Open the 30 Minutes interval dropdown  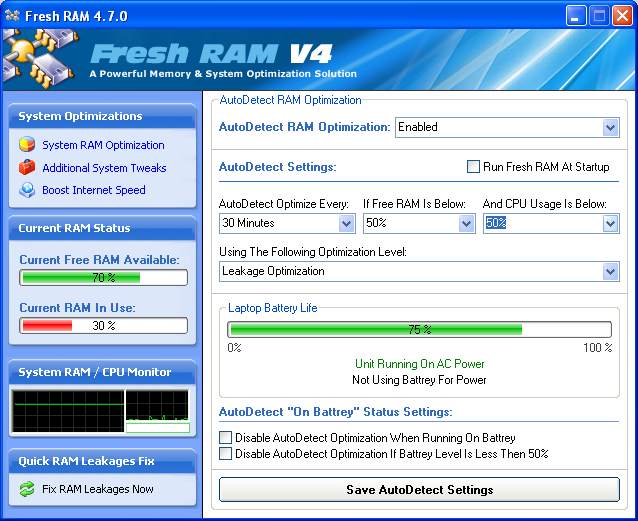click(346, 223)
